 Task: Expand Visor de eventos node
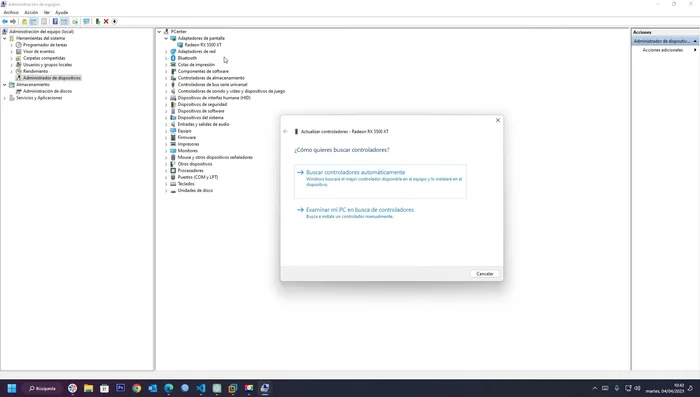pyautogui.click(x=12, y=51)
